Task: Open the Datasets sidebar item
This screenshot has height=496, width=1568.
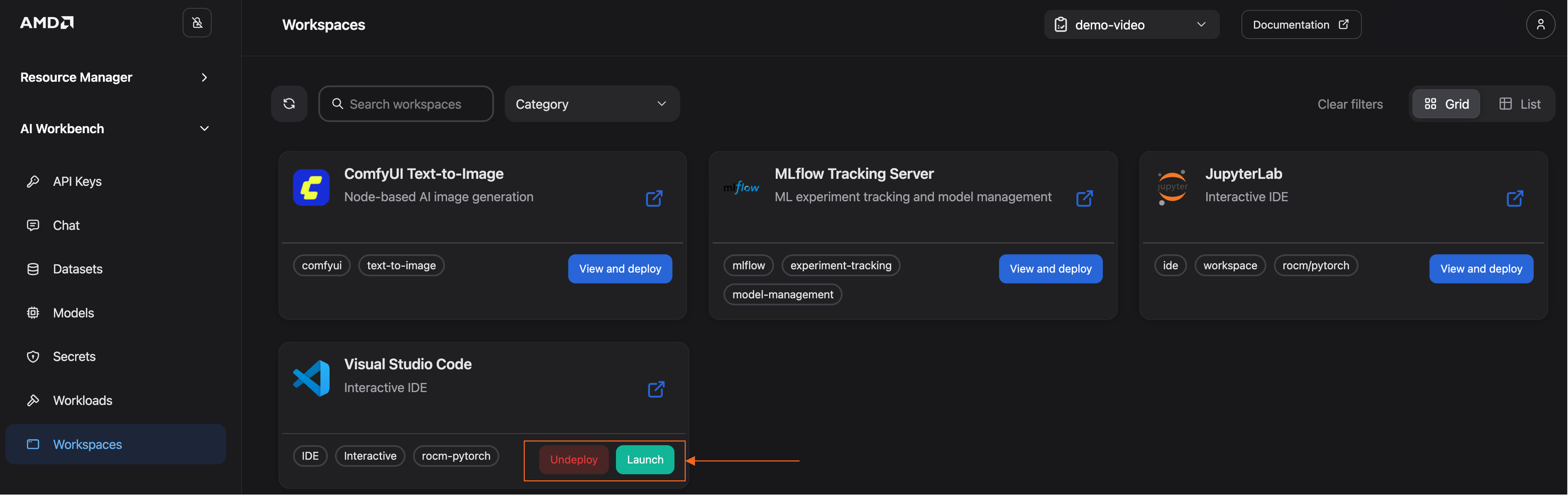Action: 77,269
